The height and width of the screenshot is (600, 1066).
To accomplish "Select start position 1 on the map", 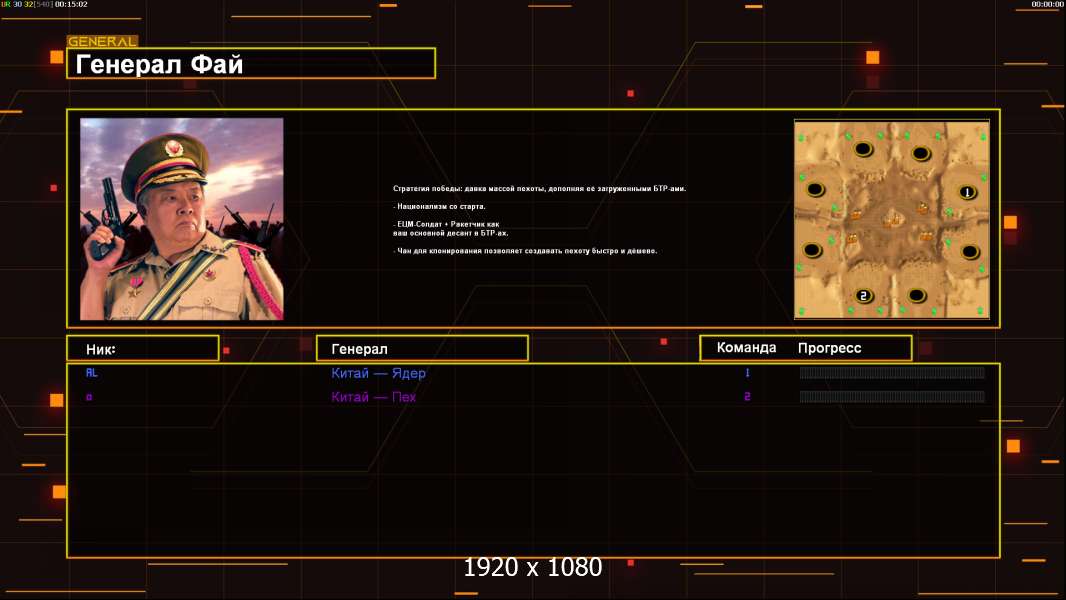I will 967,192.
